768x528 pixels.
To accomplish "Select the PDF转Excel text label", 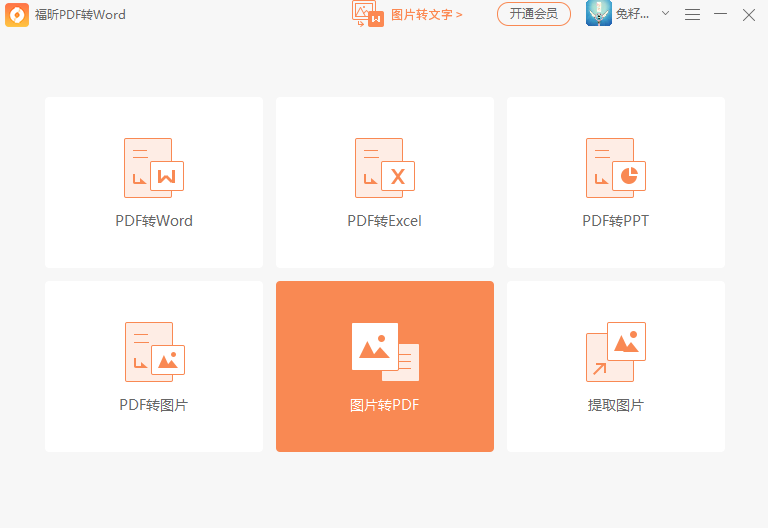I will (x=385, y=221).
